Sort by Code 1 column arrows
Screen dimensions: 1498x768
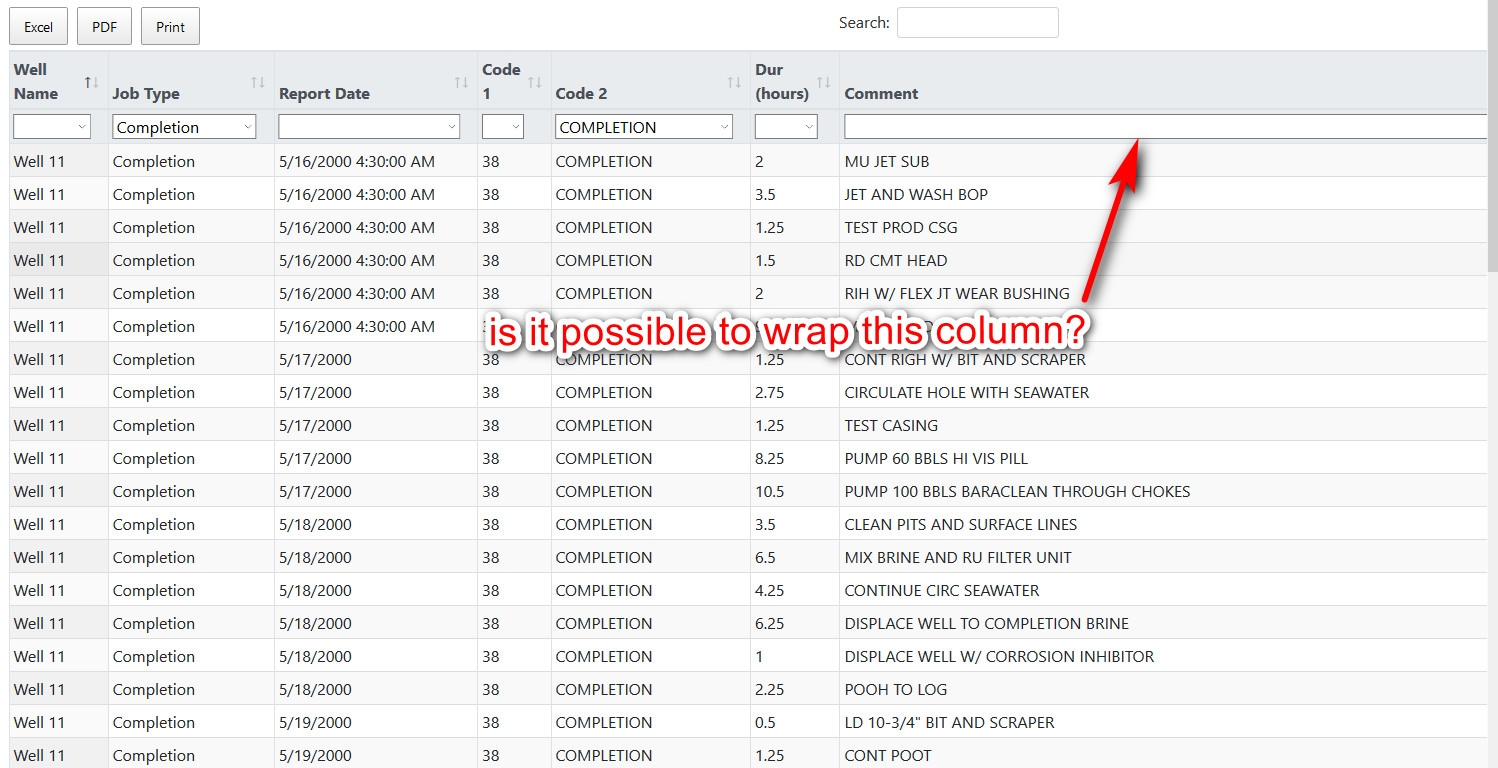pos(535,82)
